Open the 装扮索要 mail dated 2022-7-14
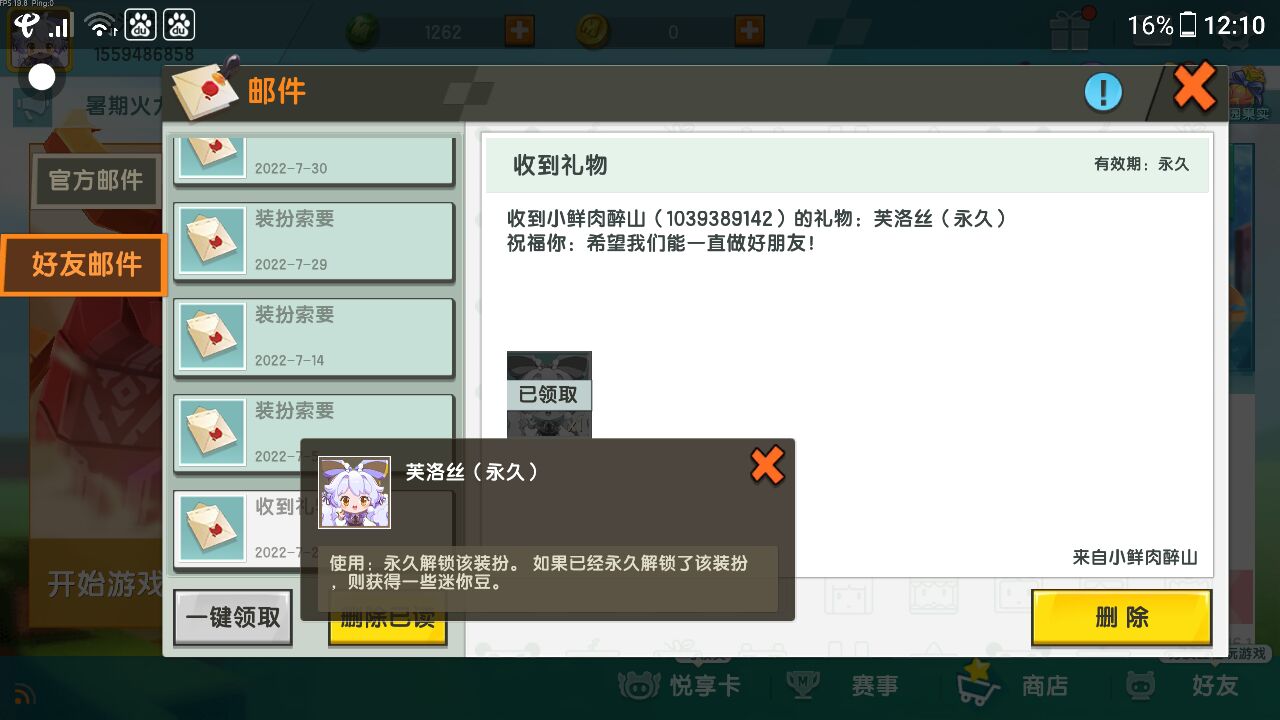 (314, 337)
